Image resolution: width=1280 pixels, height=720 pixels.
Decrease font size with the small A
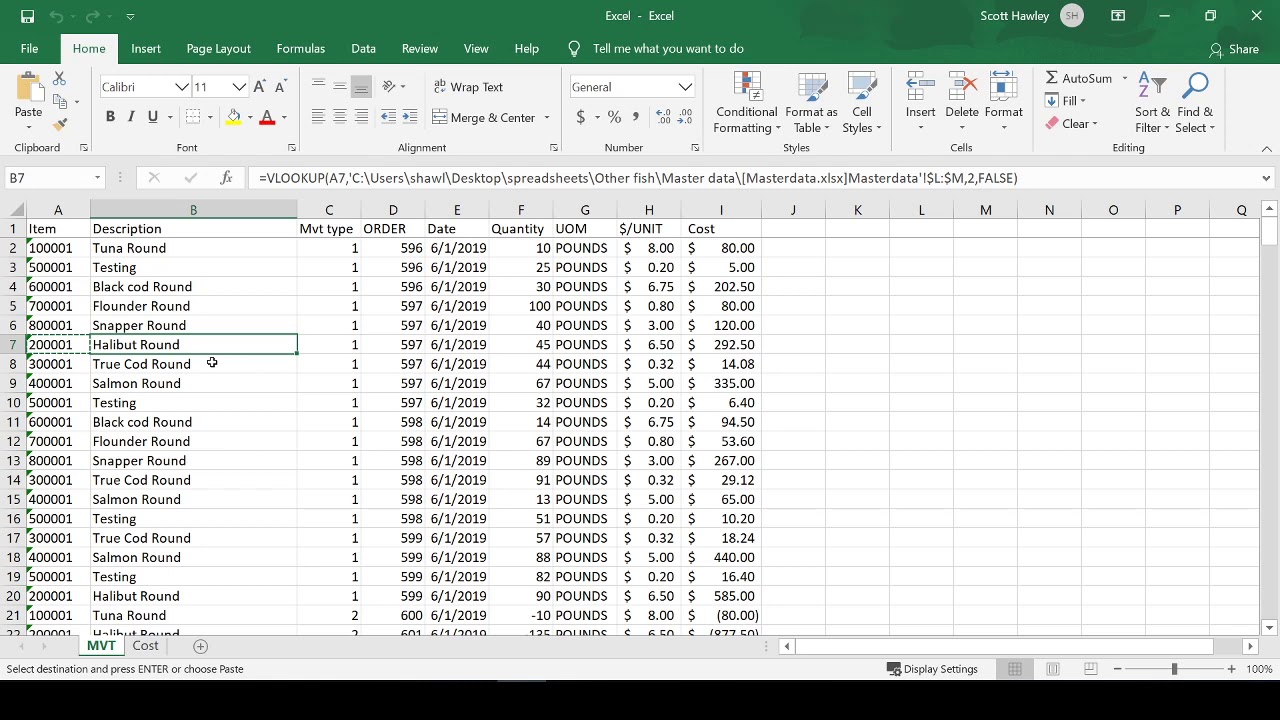pos(280,87)
